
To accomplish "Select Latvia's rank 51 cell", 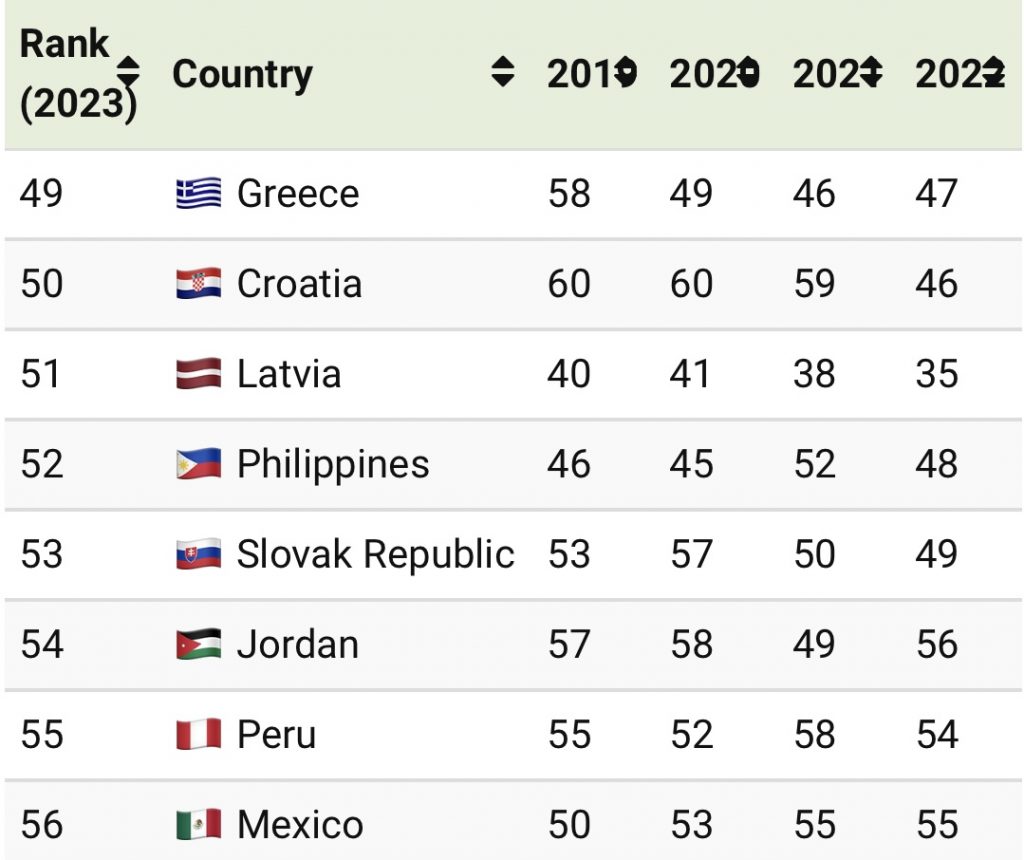I will (41, 374).
